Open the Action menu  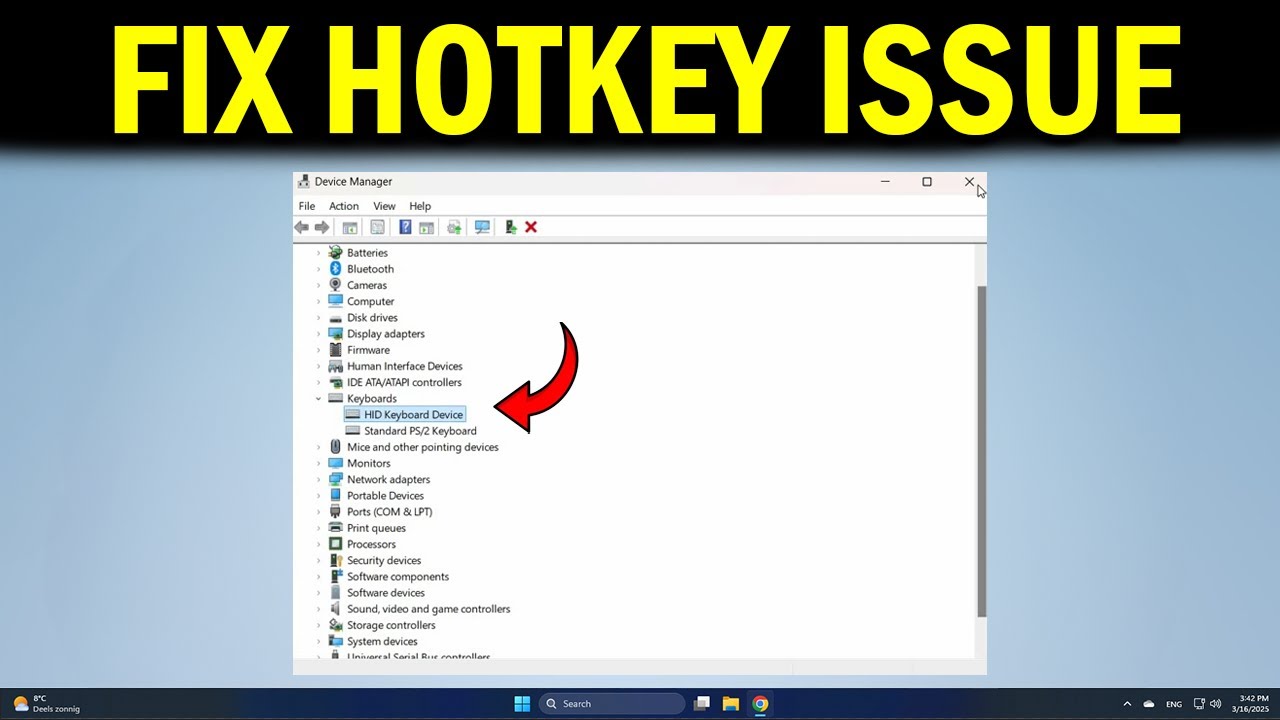click(344, 206)
